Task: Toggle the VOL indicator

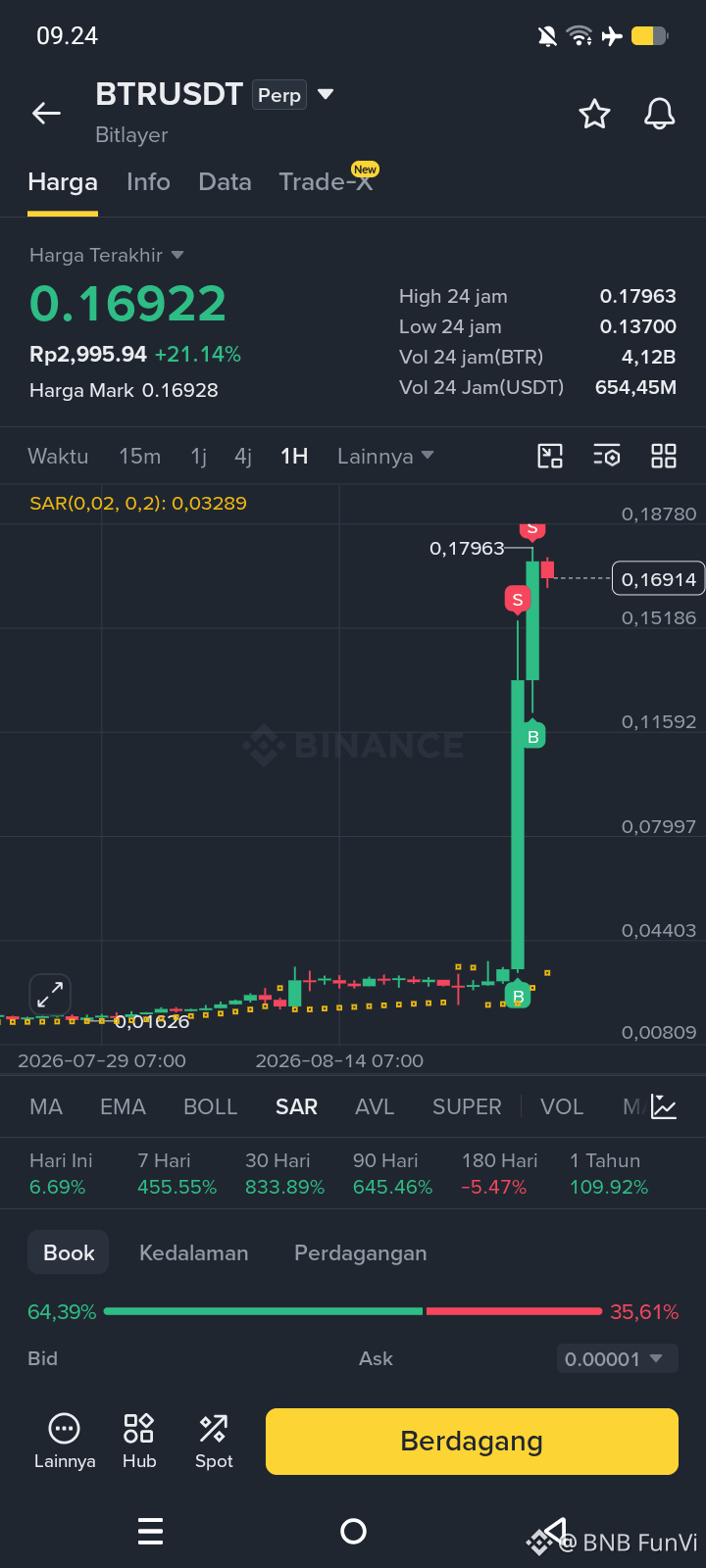Action: click(562, 1106)
